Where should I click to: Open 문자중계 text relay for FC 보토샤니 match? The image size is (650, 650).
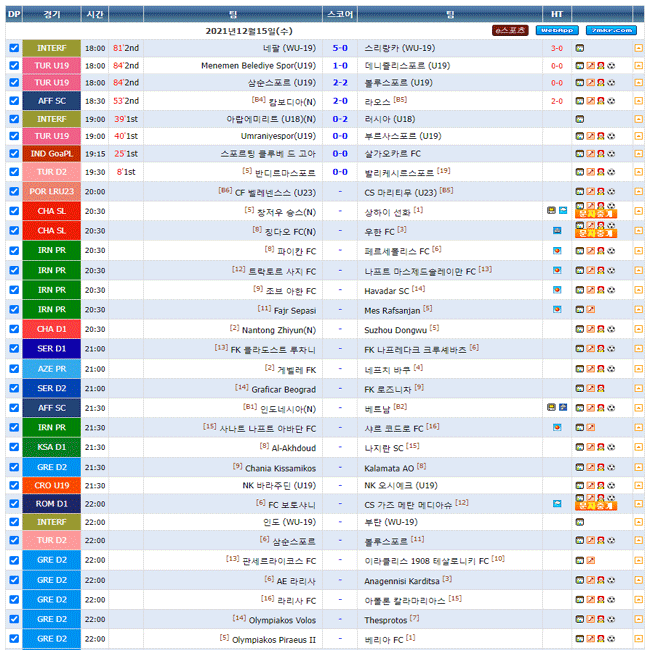click(596, 506)
